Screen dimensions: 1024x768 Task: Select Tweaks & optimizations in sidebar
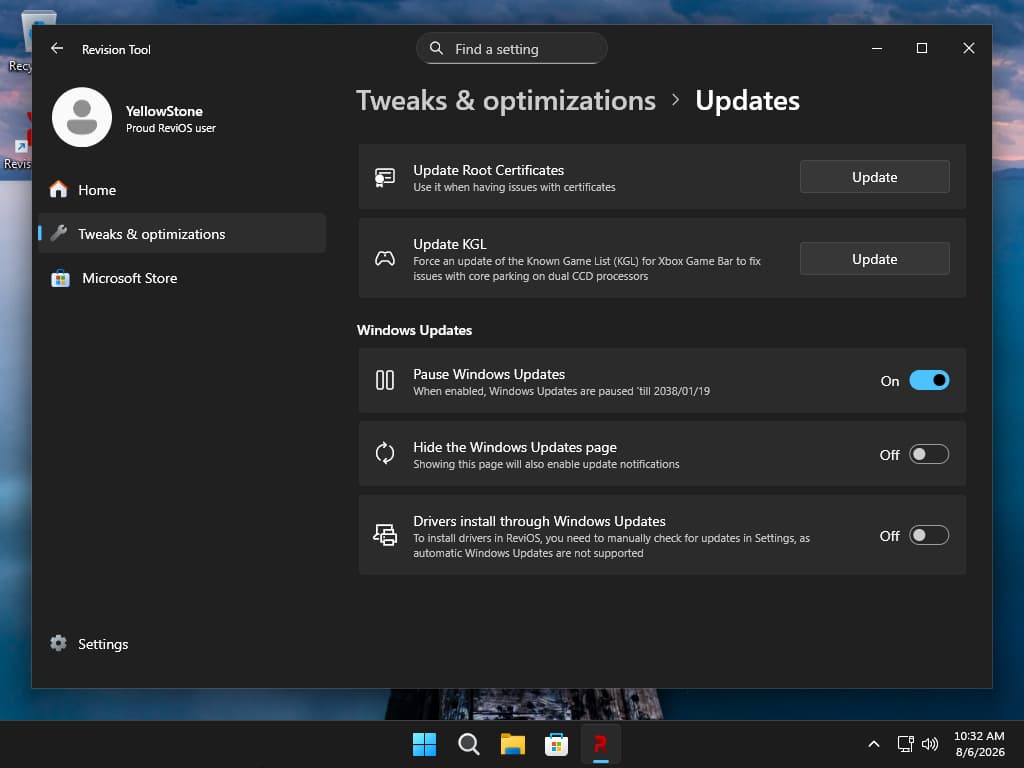182,233
